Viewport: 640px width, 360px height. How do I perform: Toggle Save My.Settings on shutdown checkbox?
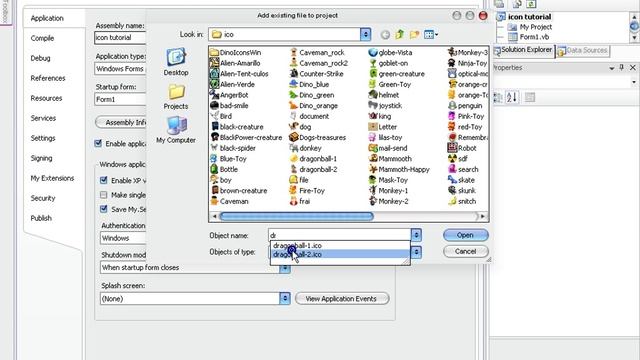coord(104,209)
